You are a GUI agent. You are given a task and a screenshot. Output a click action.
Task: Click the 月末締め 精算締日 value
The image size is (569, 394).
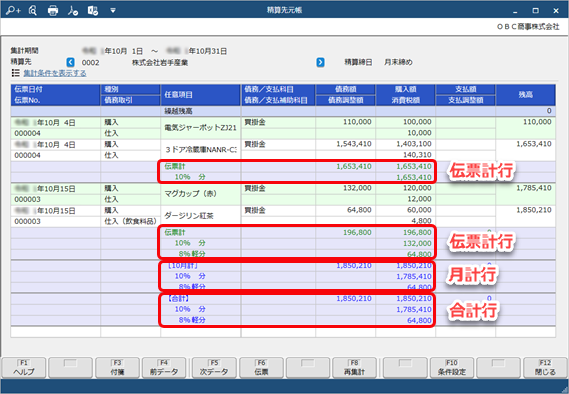tap(398, 62)
